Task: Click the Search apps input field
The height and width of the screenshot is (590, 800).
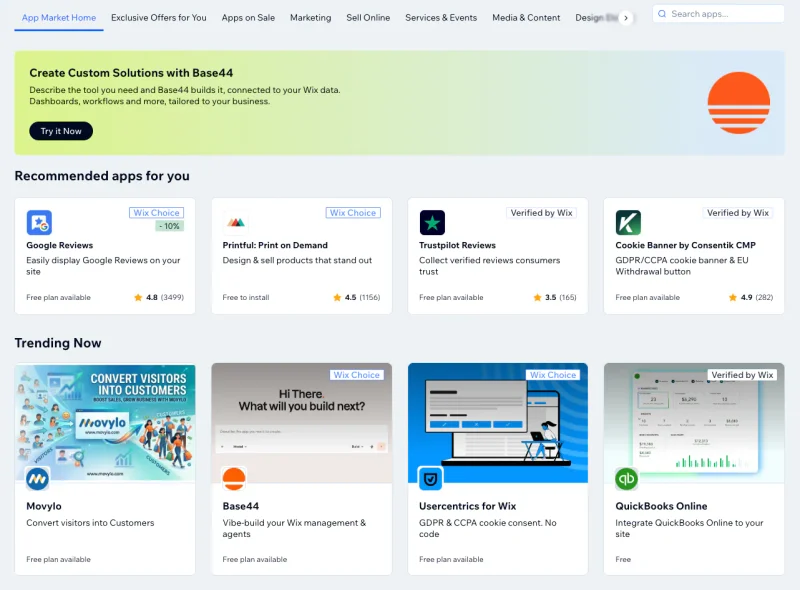Action: click(718, 14)
